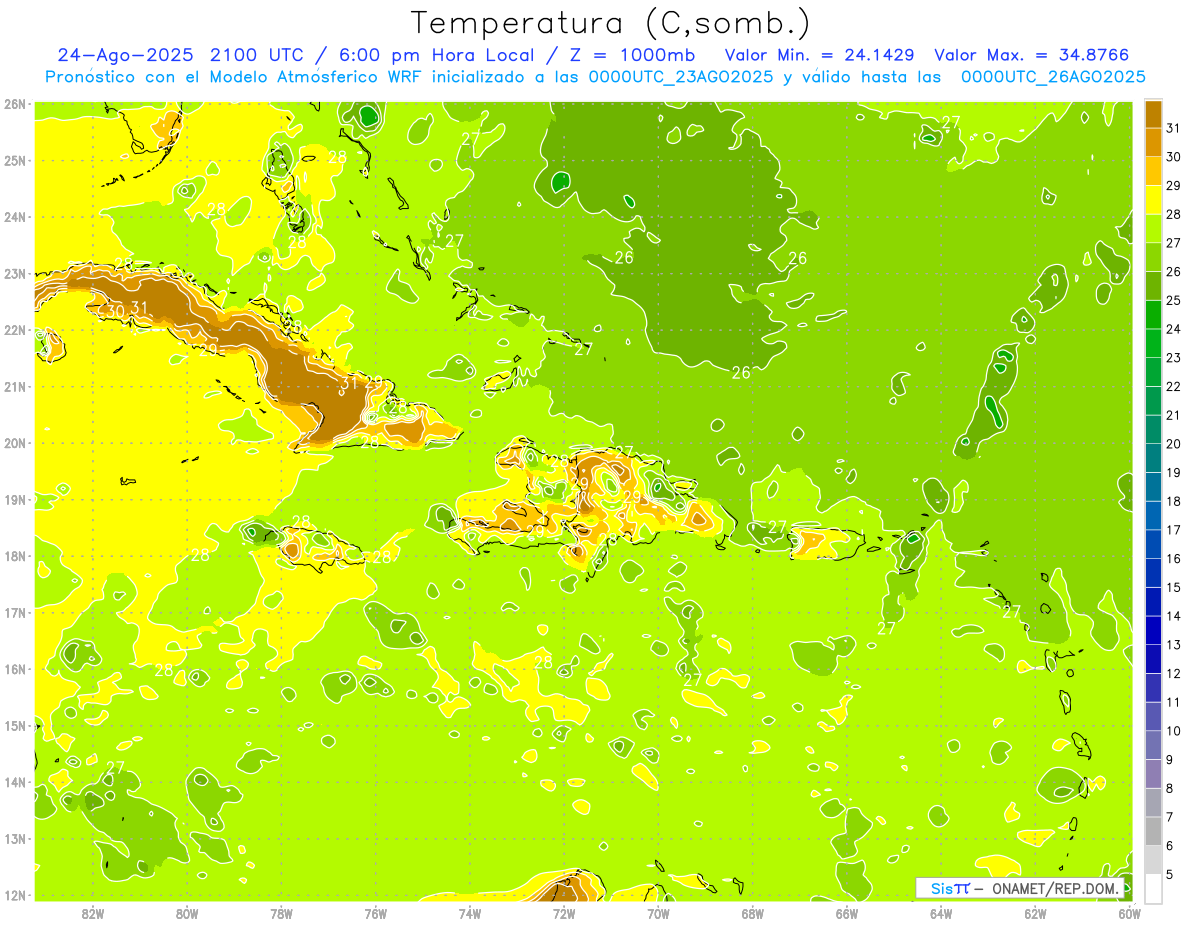
Task: Click the longitude label 74W
Action: click(469, 913)
